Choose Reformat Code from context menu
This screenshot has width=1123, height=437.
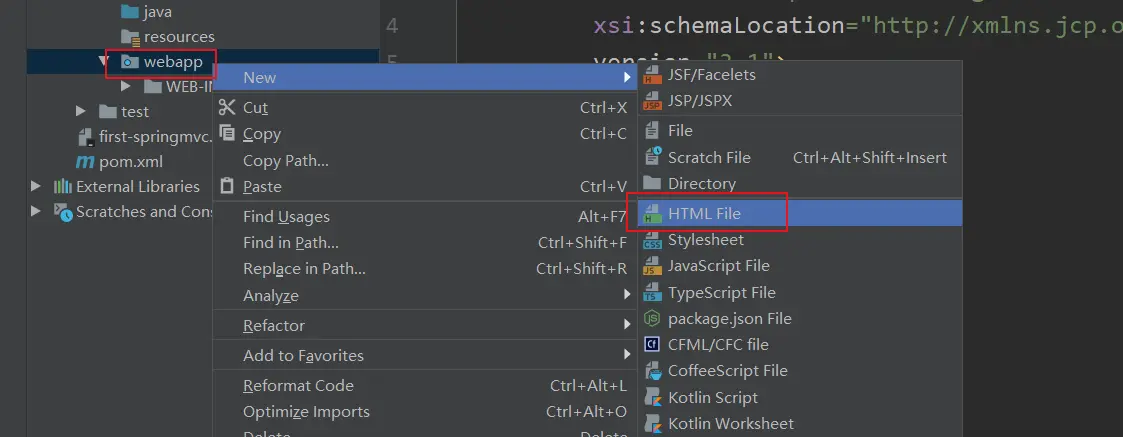(x=298, y=386)
